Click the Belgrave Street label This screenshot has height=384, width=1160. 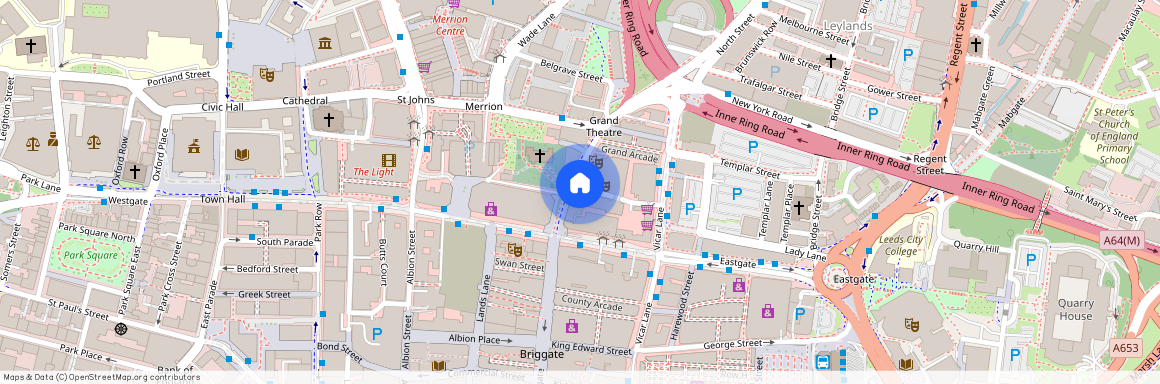coord(571,70)
